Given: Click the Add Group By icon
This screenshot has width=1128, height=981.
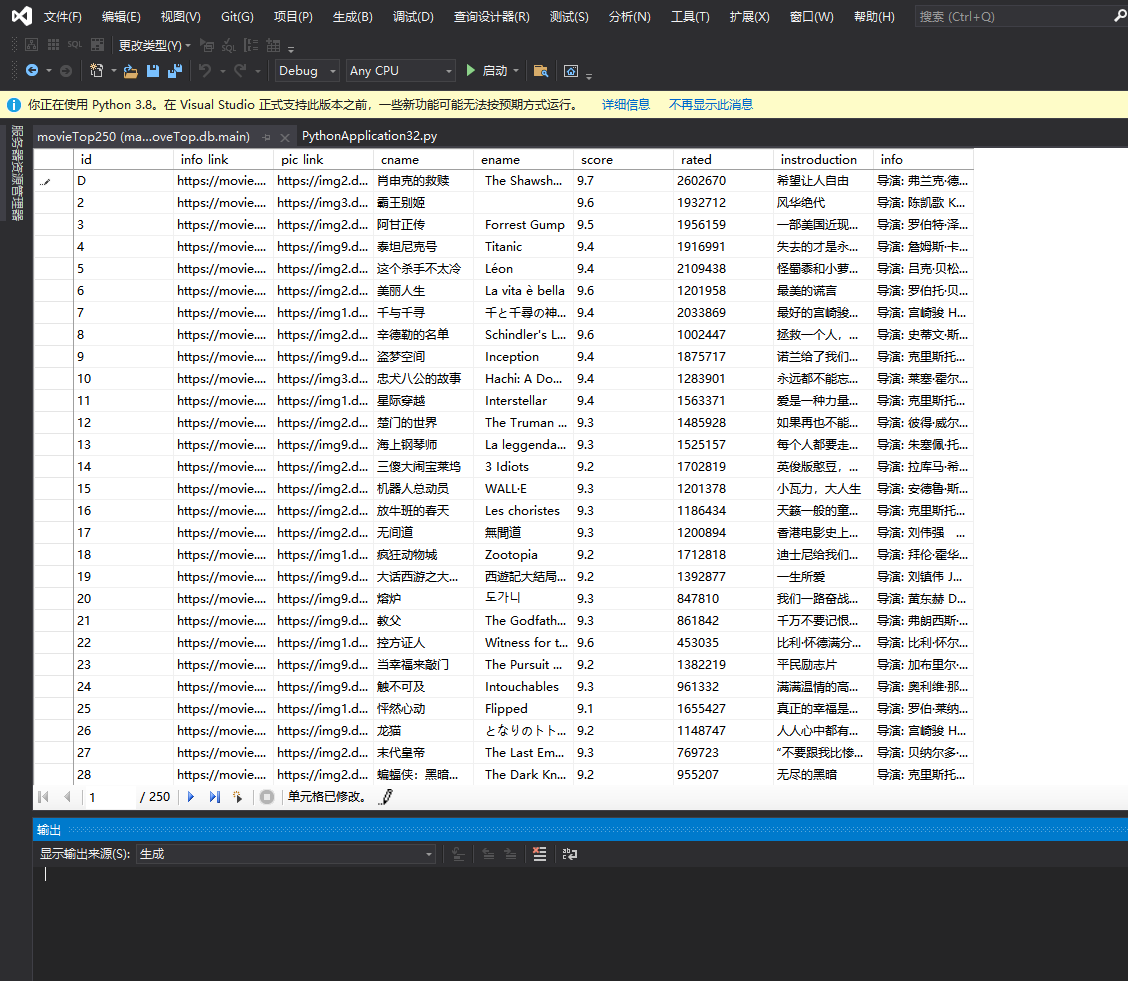Looking at the screenshot, I should (251, 45).
